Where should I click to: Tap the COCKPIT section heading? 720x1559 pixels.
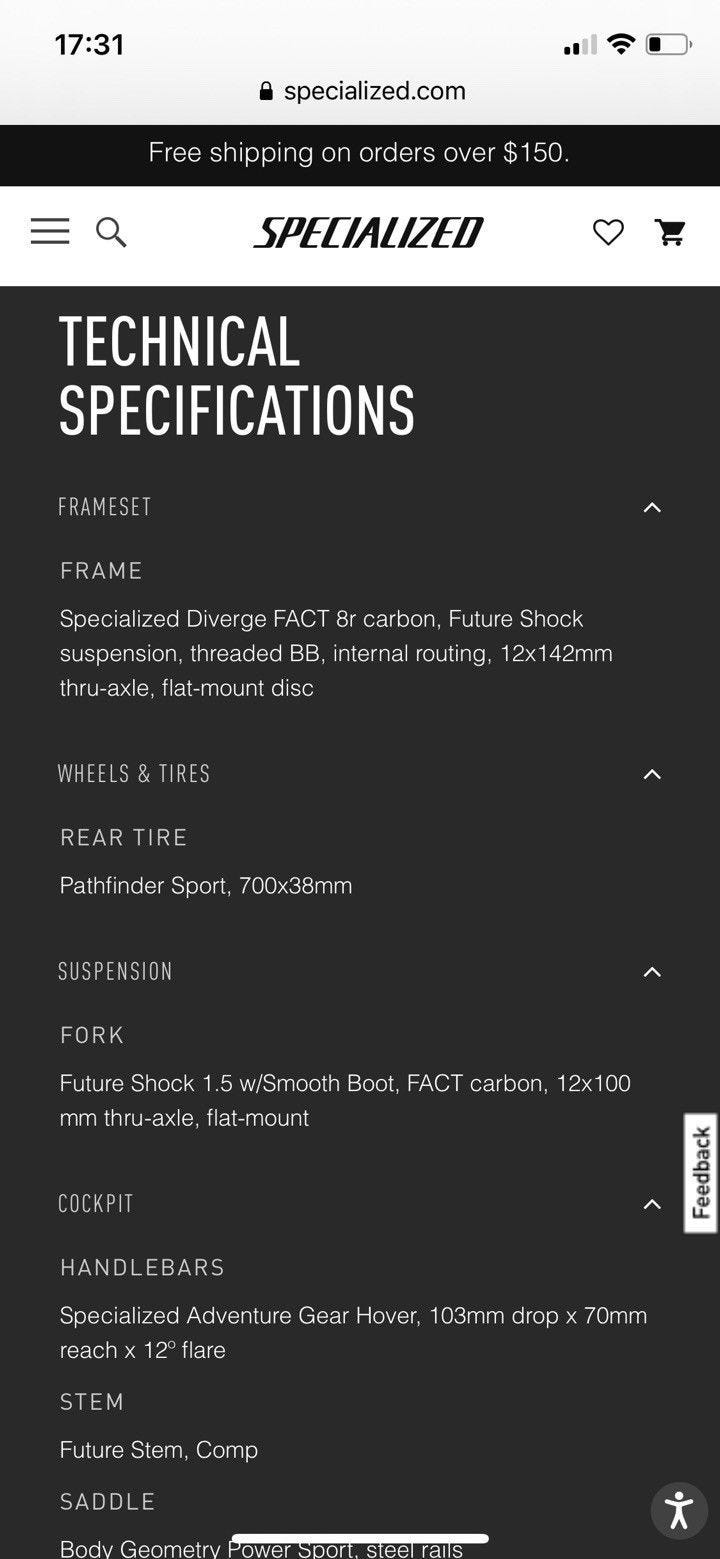click(96, 1203)
